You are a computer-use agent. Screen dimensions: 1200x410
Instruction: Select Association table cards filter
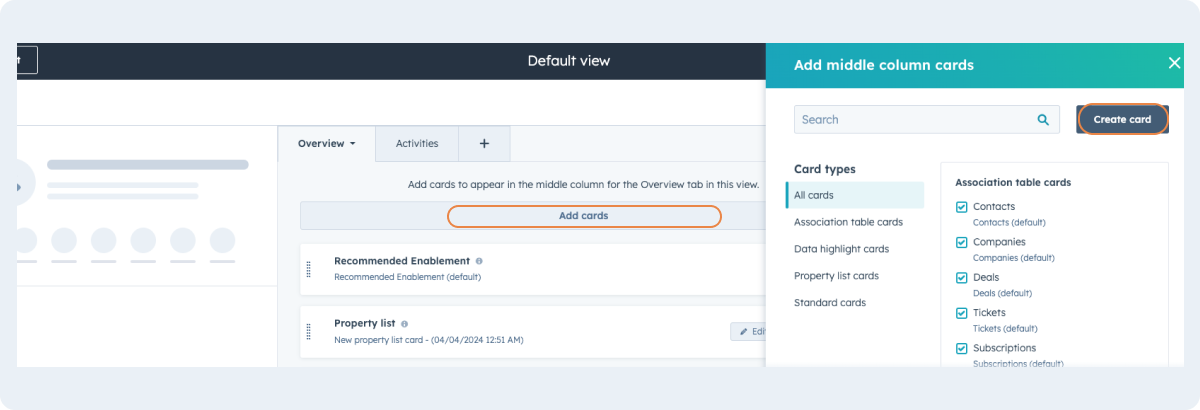[x=848, y=222]
